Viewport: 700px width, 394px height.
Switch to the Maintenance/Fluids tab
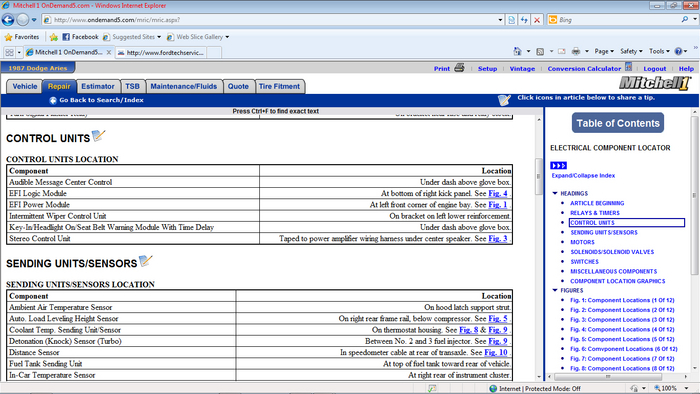click(x=183, y=86)
